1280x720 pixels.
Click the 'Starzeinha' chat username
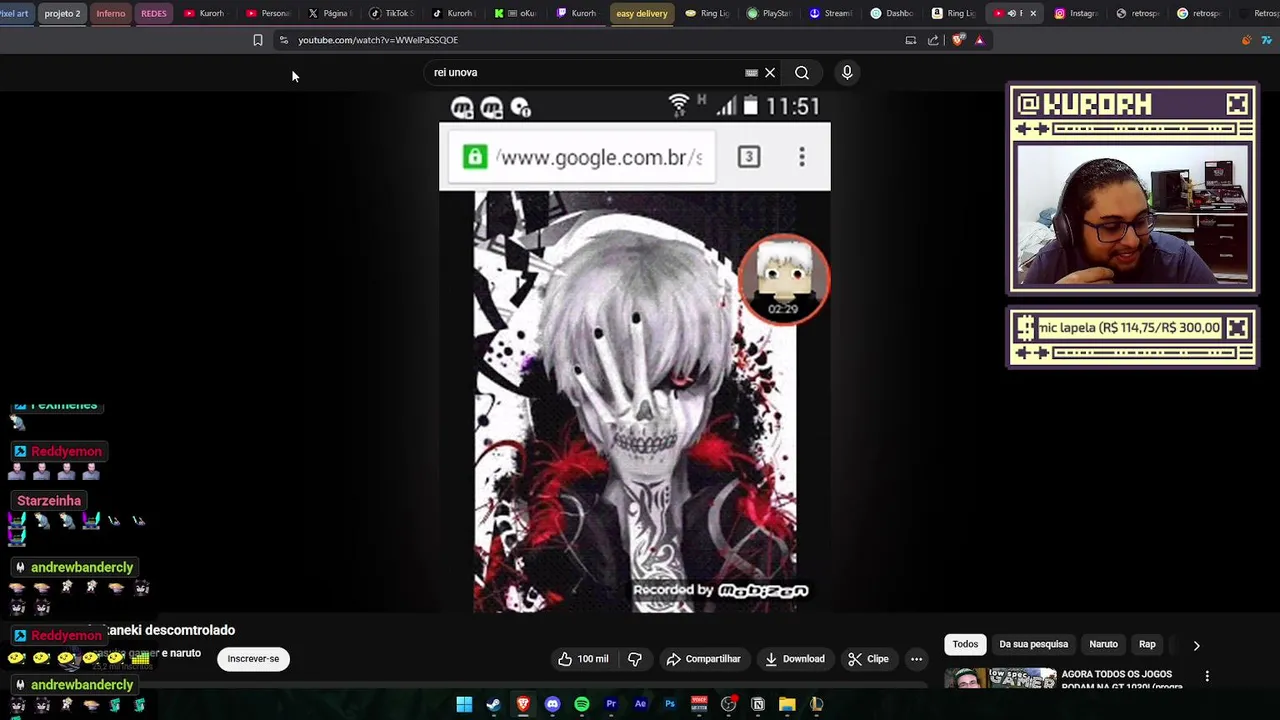click(x=49, y=501)
